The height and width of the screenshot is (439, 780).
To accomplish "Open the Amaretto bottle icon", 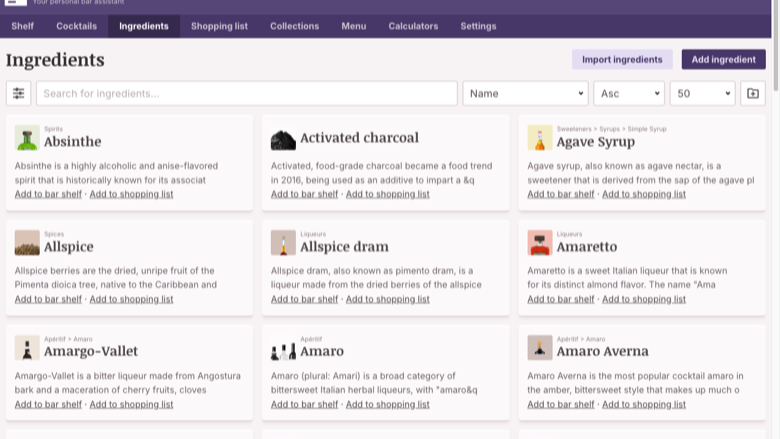I will click(x=540, y=243).
